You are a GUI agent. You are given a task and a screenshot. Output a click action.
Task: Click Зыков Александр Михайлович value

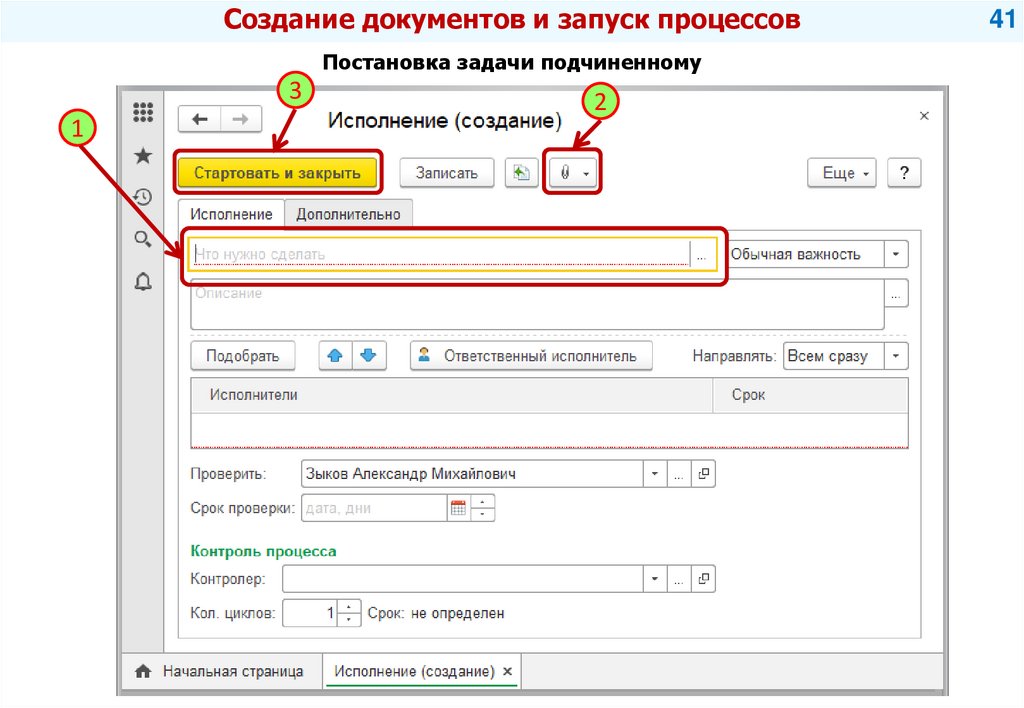coord(411,474)
